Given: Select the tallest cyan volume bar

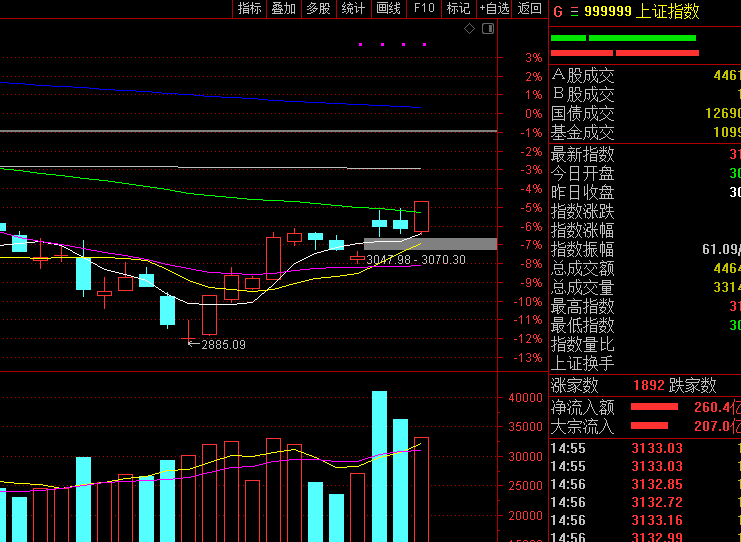Looking at the screenshot, I should 379,466.
